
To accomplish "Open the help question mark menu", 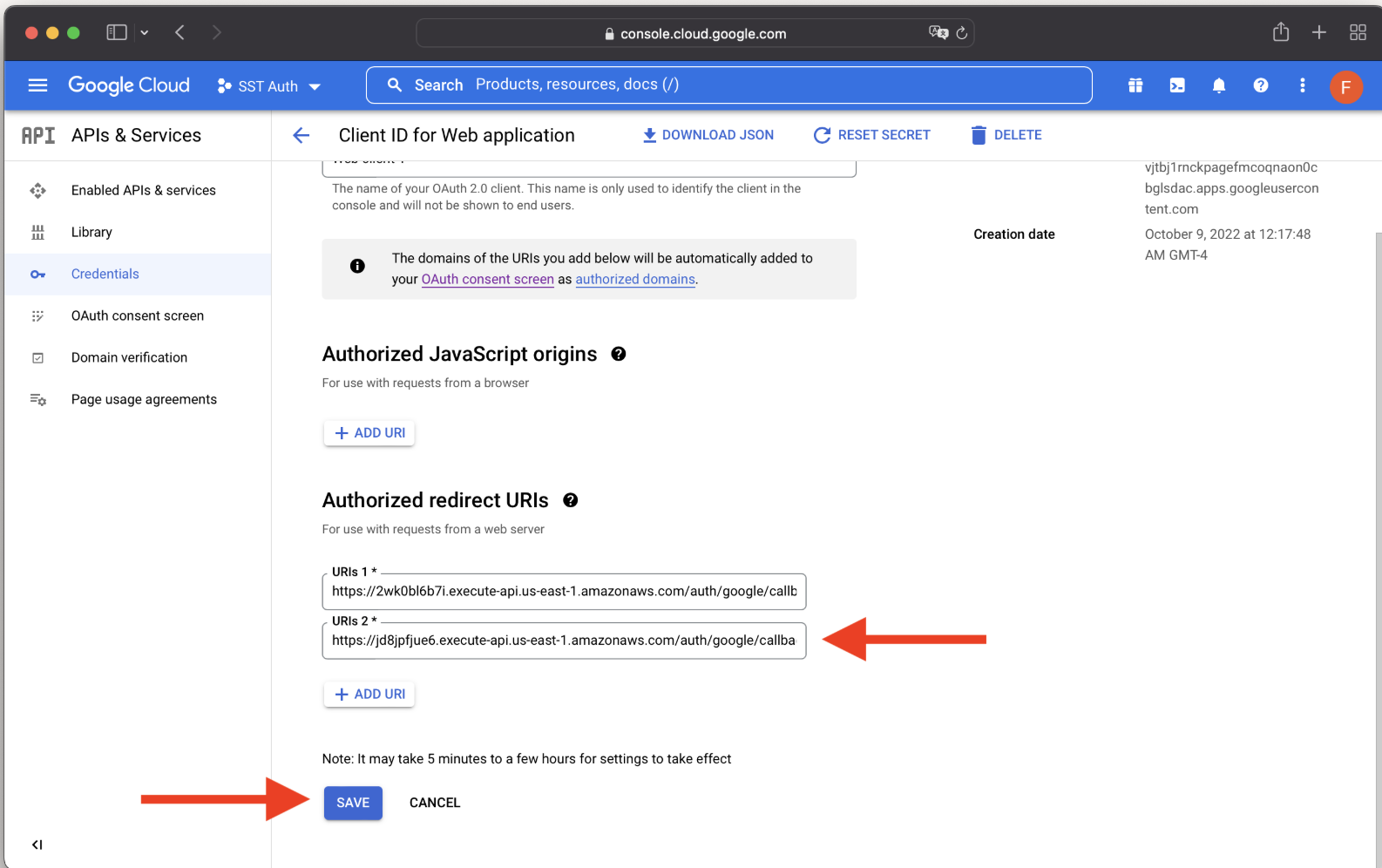I will [x=1261, y=85].
